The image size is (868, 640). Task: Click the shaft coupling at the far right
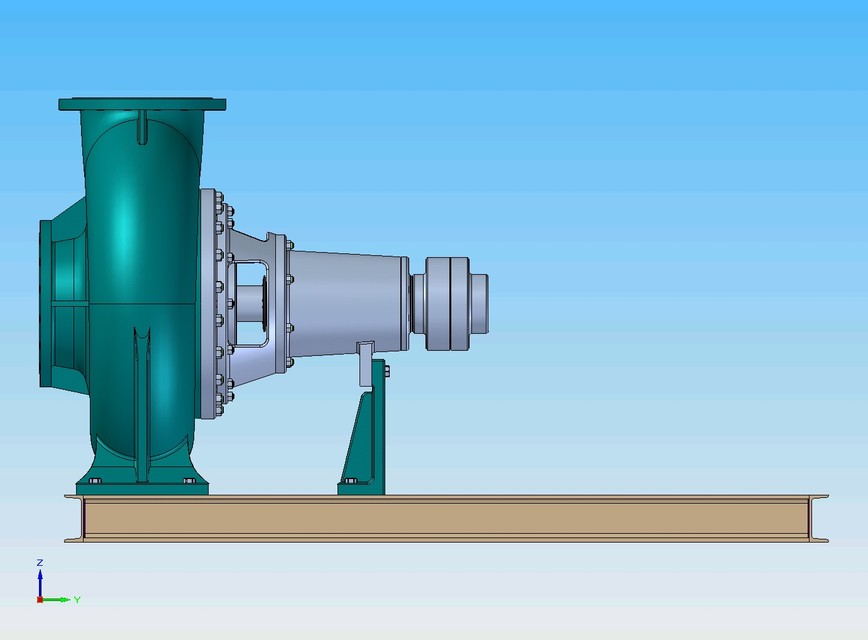click(450, 300)
